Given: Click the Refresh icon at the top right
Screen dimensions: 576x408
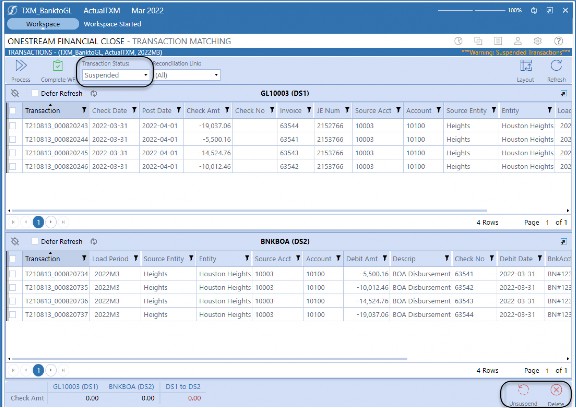Looking at the screenshot, I should click(556, 66).
